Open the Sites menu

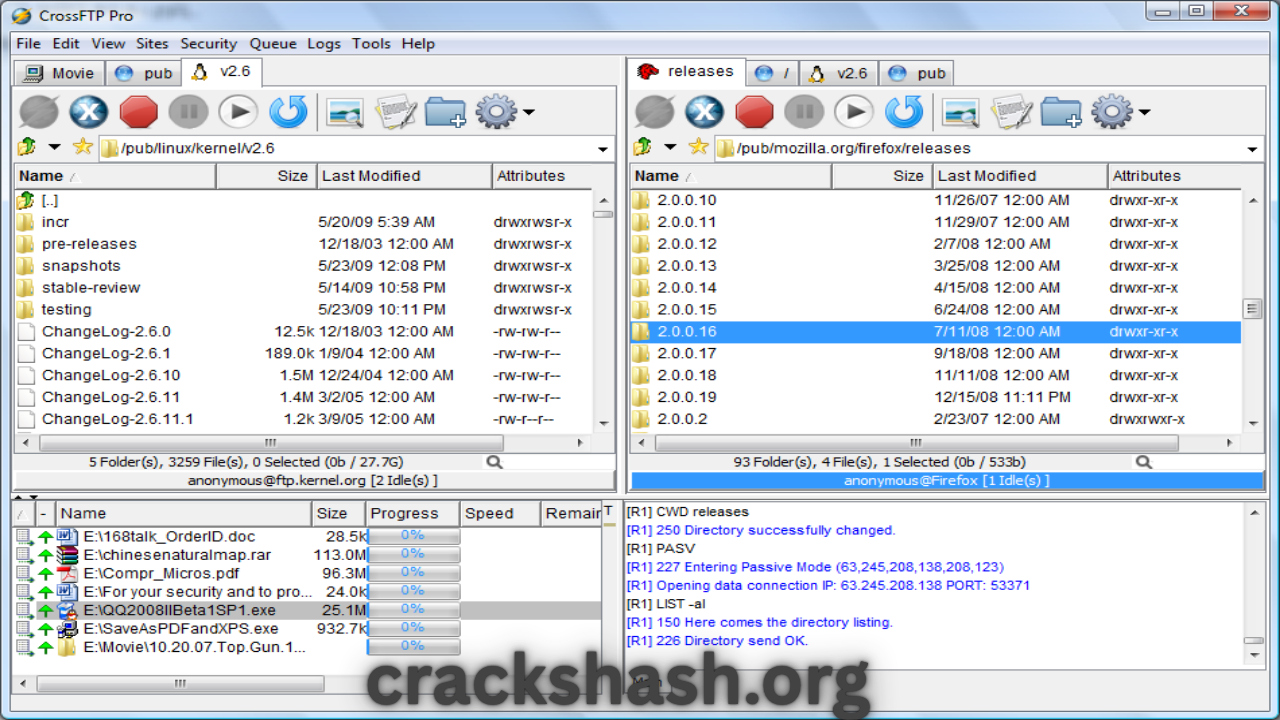(x=152, y=43)
